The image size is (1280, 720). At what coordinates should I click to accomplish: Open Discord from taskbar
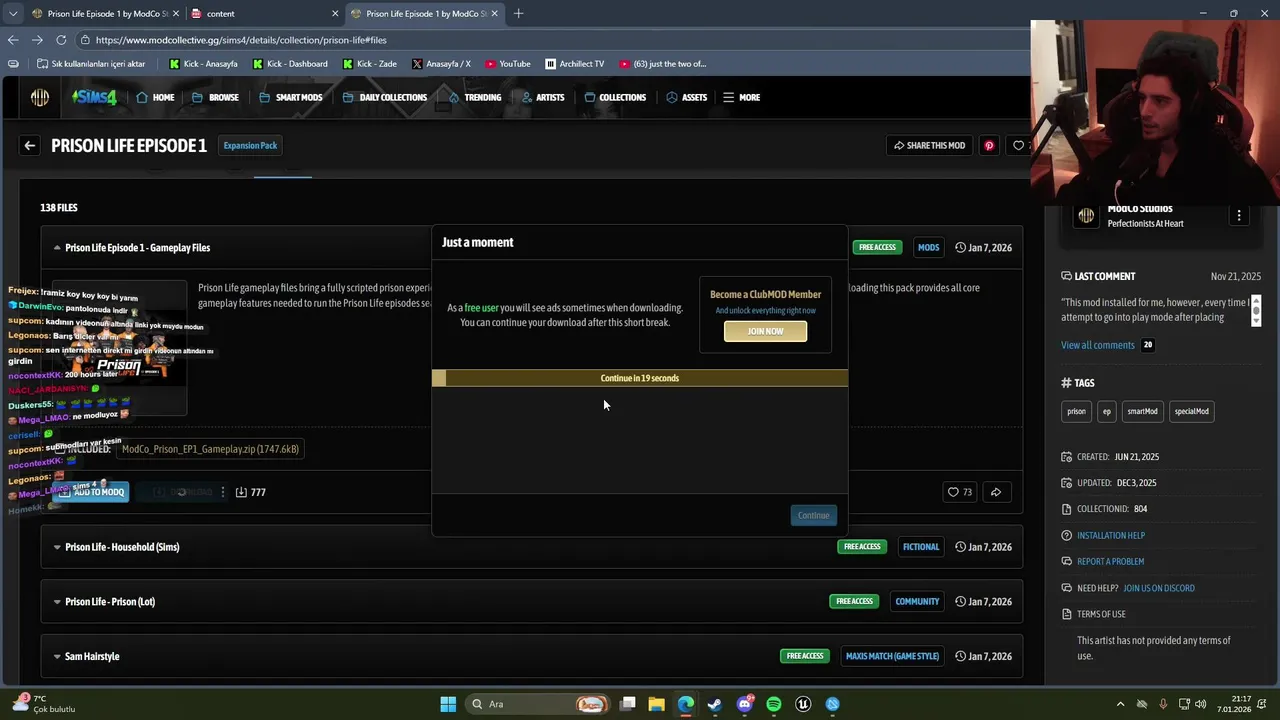(744, 704)
